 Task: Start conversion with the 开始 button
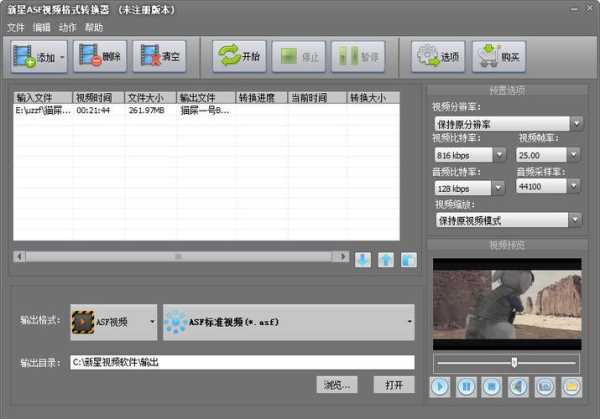tap(239, 57)
